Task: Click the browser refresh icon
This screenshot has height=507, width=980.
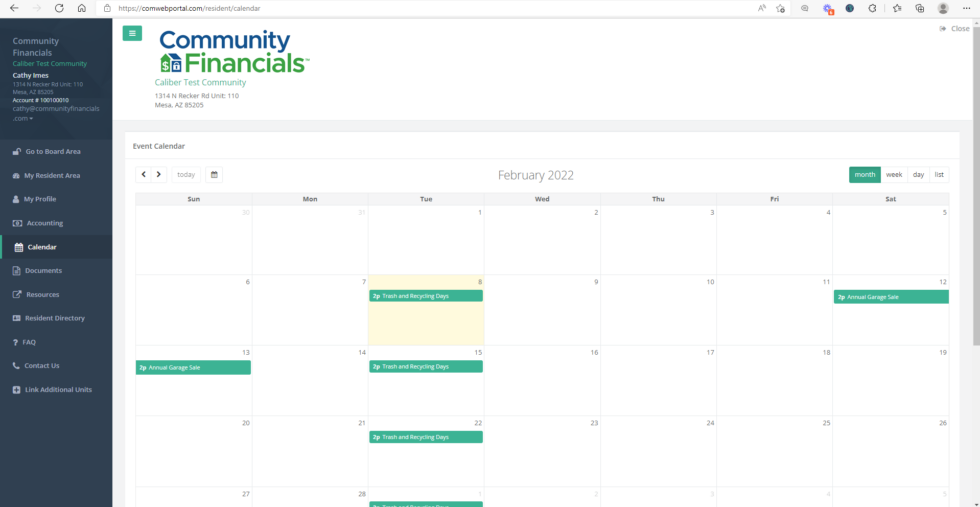Action: 59,8
